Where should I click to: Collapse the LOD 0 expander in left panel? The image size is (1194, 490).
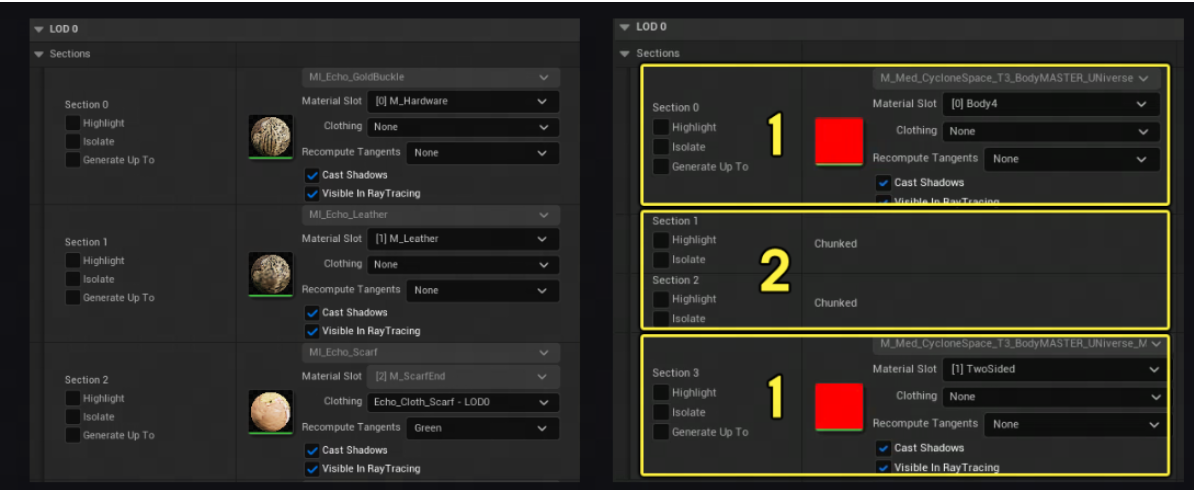tap(39, 29)
